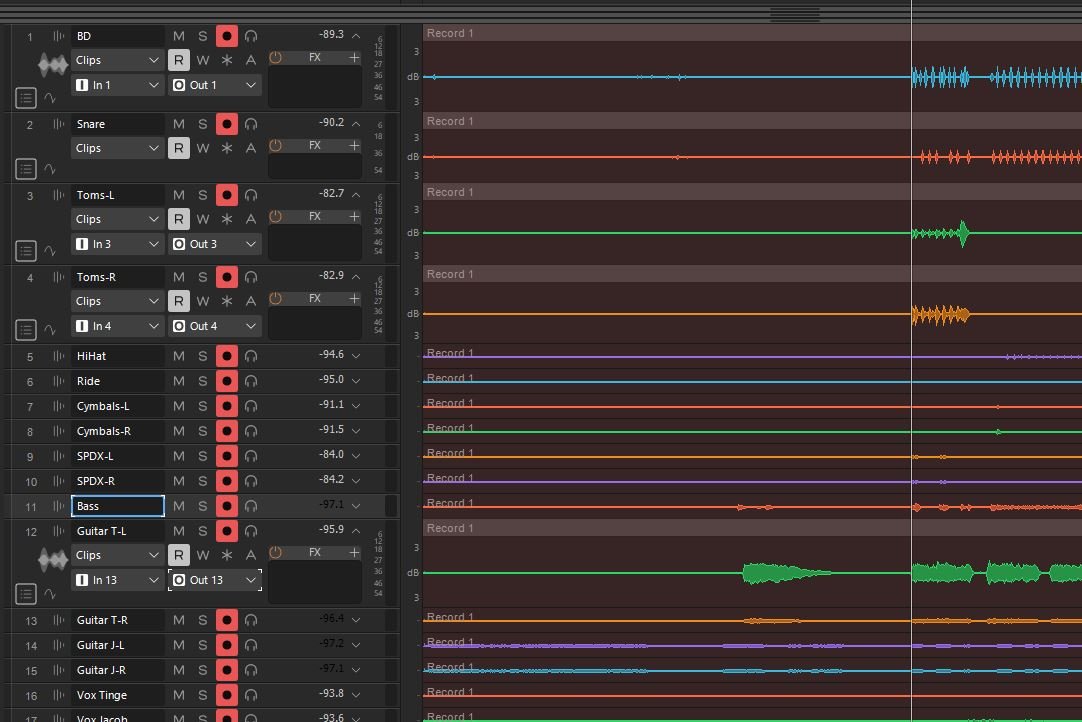The width and height of the screenshot is (1082, 722).
Task: Bypass the Guitar T-L FX bin
Action: point(276,553)
